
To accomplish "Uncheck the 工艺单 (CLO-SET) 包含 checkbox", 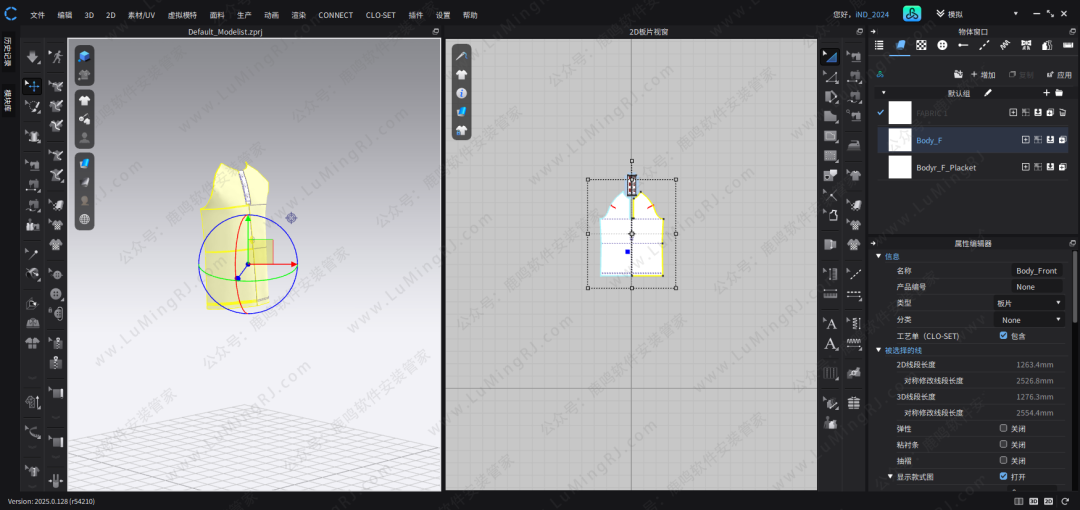I will pos(1003,336).
